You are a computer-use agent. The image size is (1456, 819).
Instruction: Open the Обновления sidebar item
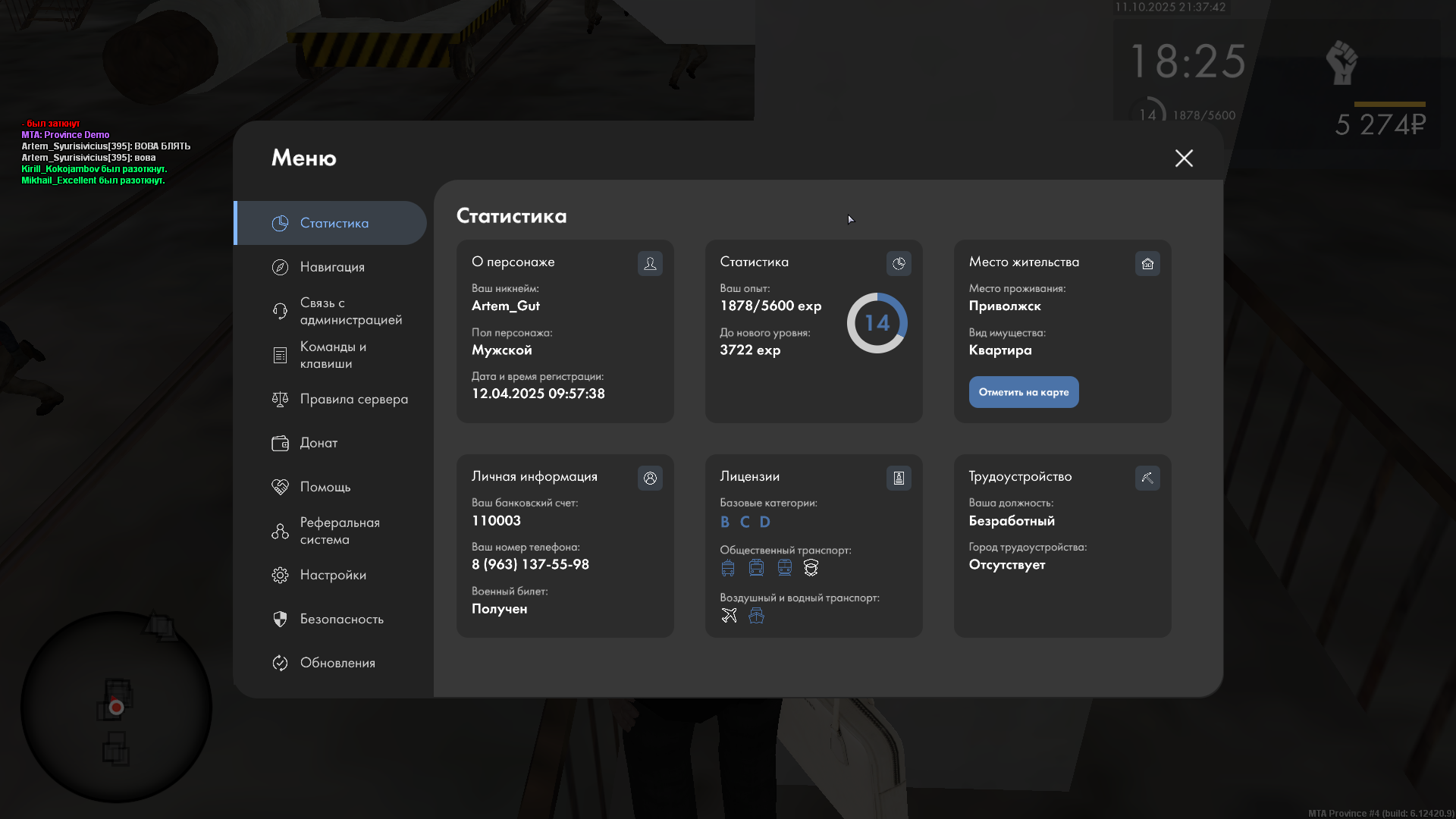337,663
